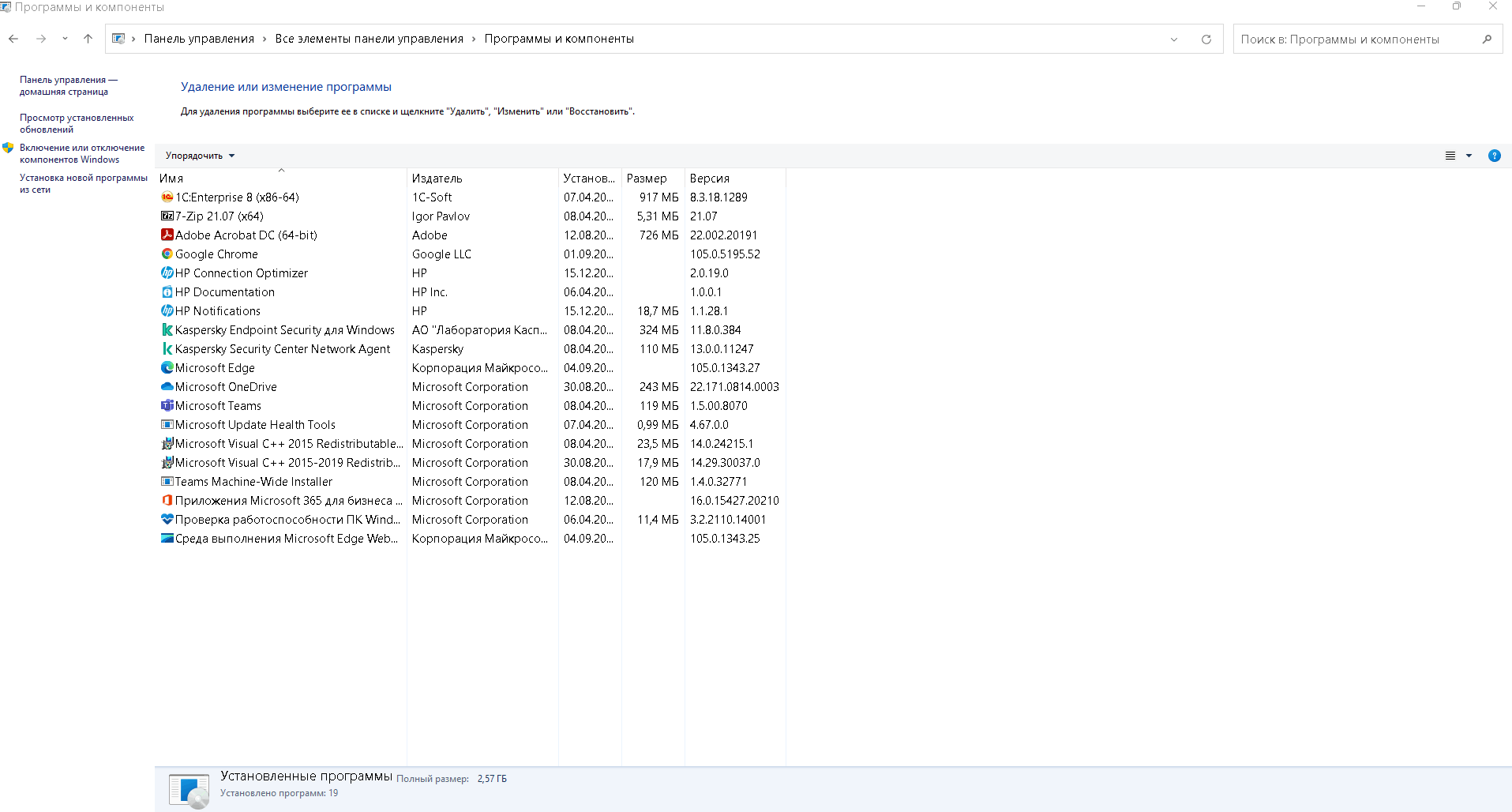
Task: Click the HP Notifications icon
Action: pyautogui.click(x=167, y=311)
